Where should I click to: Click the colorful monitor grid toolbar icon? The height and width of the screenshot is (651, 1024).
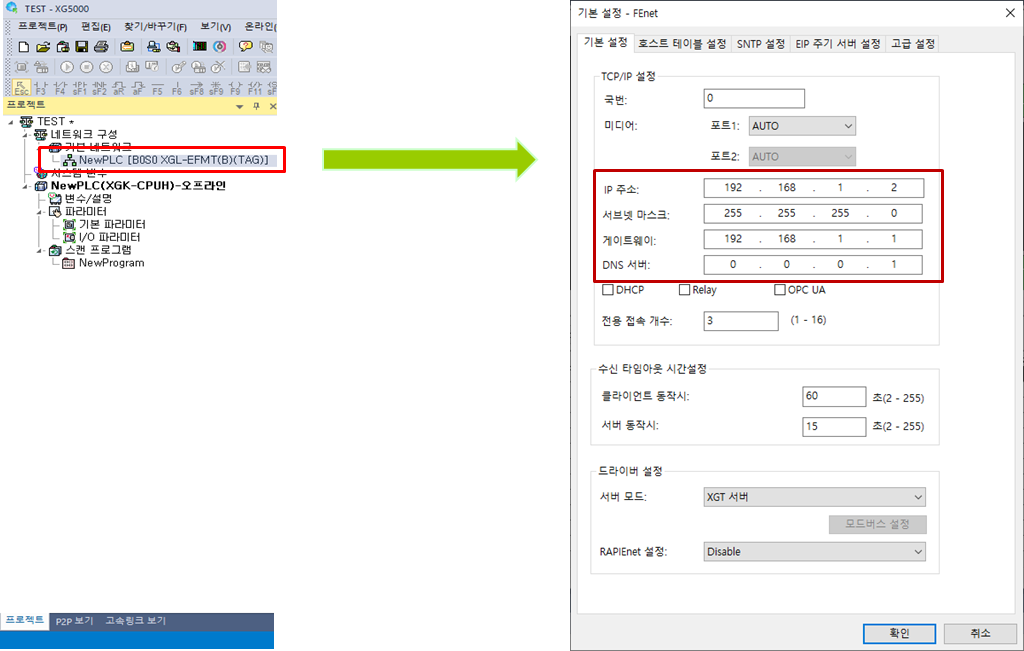[200, 46]
